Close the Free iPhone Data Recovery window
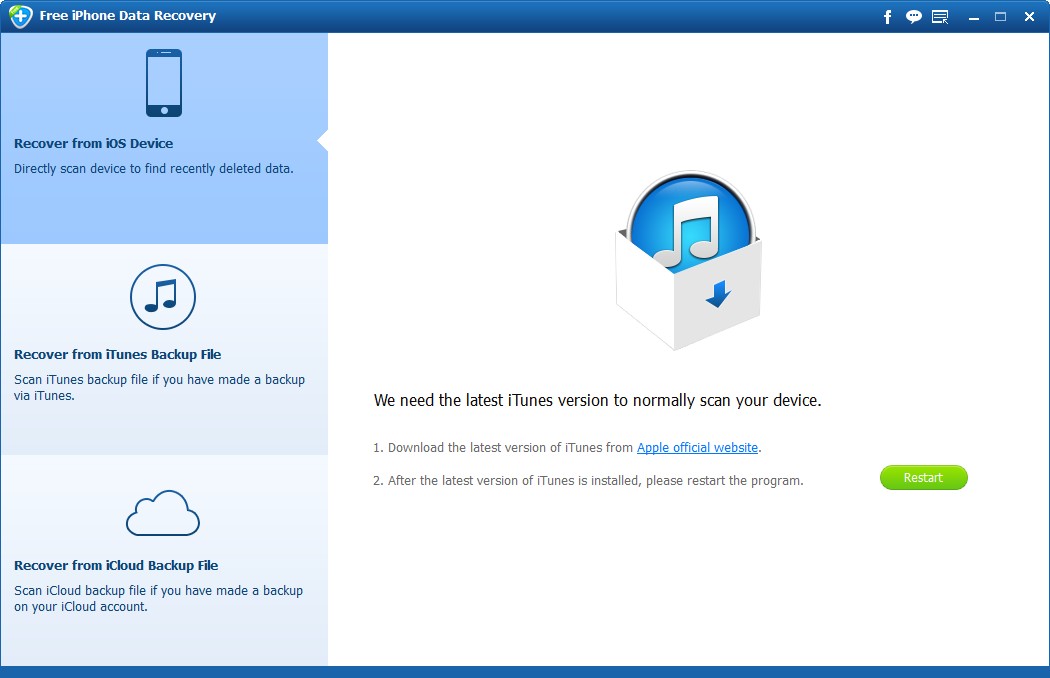The height and width of the screenshot is (678, 1050). (x=1029, y=17)
